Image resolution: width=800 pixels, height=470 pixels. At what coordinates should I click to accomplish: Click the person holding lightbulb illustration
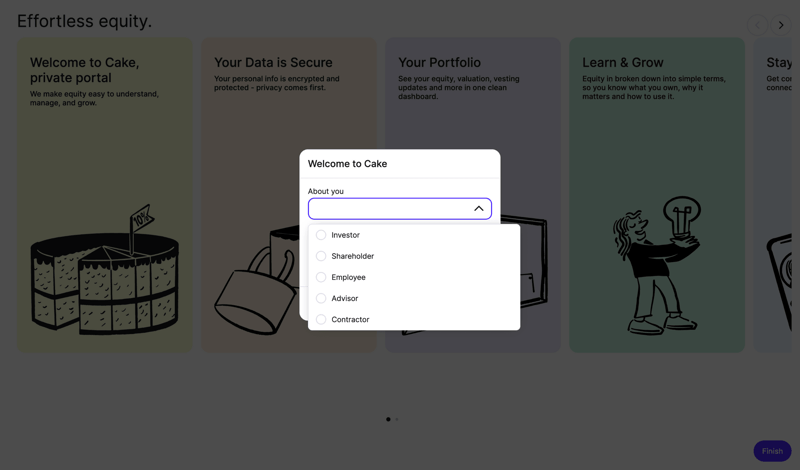point(656,265)
